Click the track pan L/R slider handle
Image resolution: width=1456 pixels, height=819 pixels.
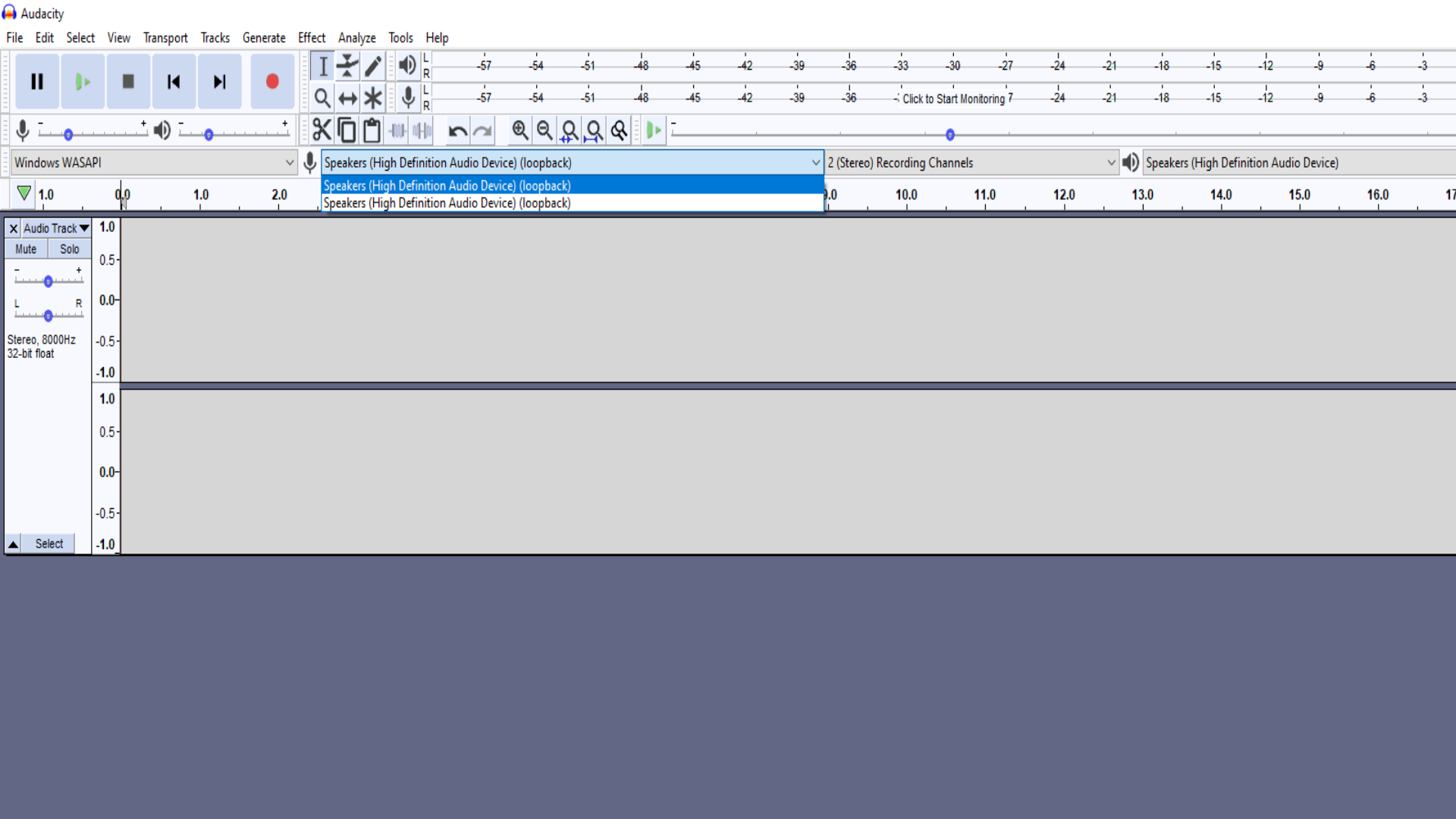point(48,315)
